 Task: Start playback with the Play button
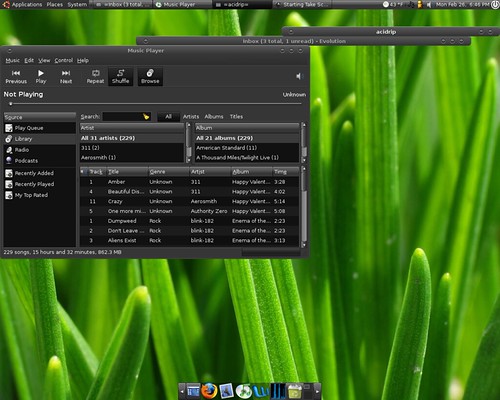[x=41, y=77]
